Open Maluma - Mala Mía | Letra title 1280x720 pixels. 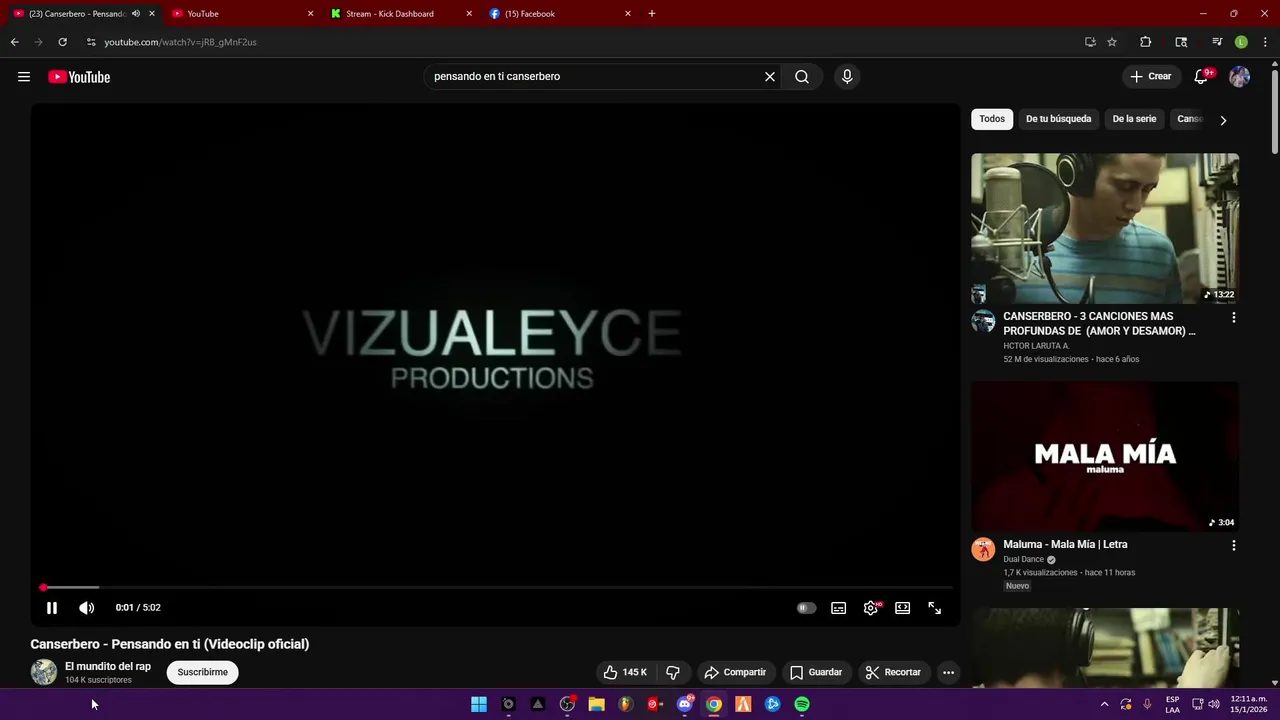1065,545
